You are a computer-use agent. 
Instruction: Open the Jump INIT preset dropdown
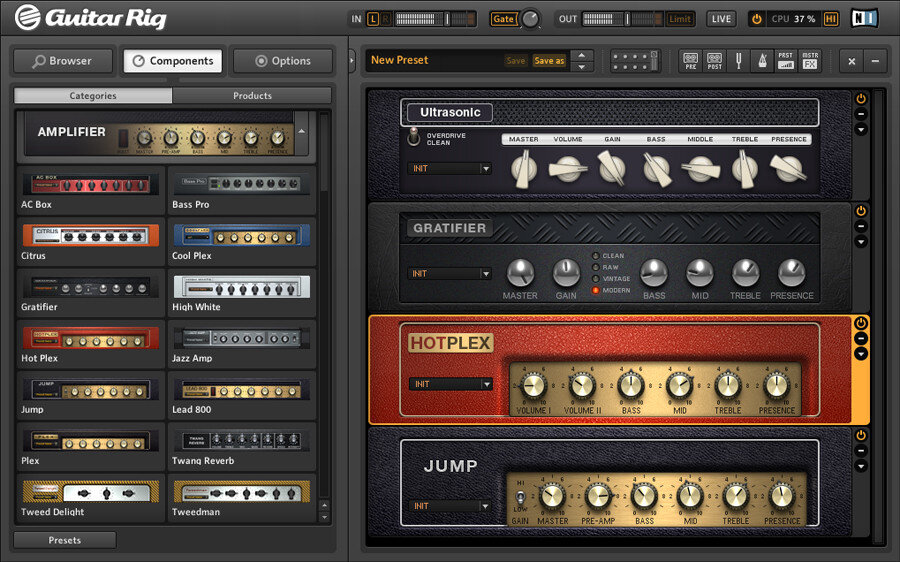[450, 506]
